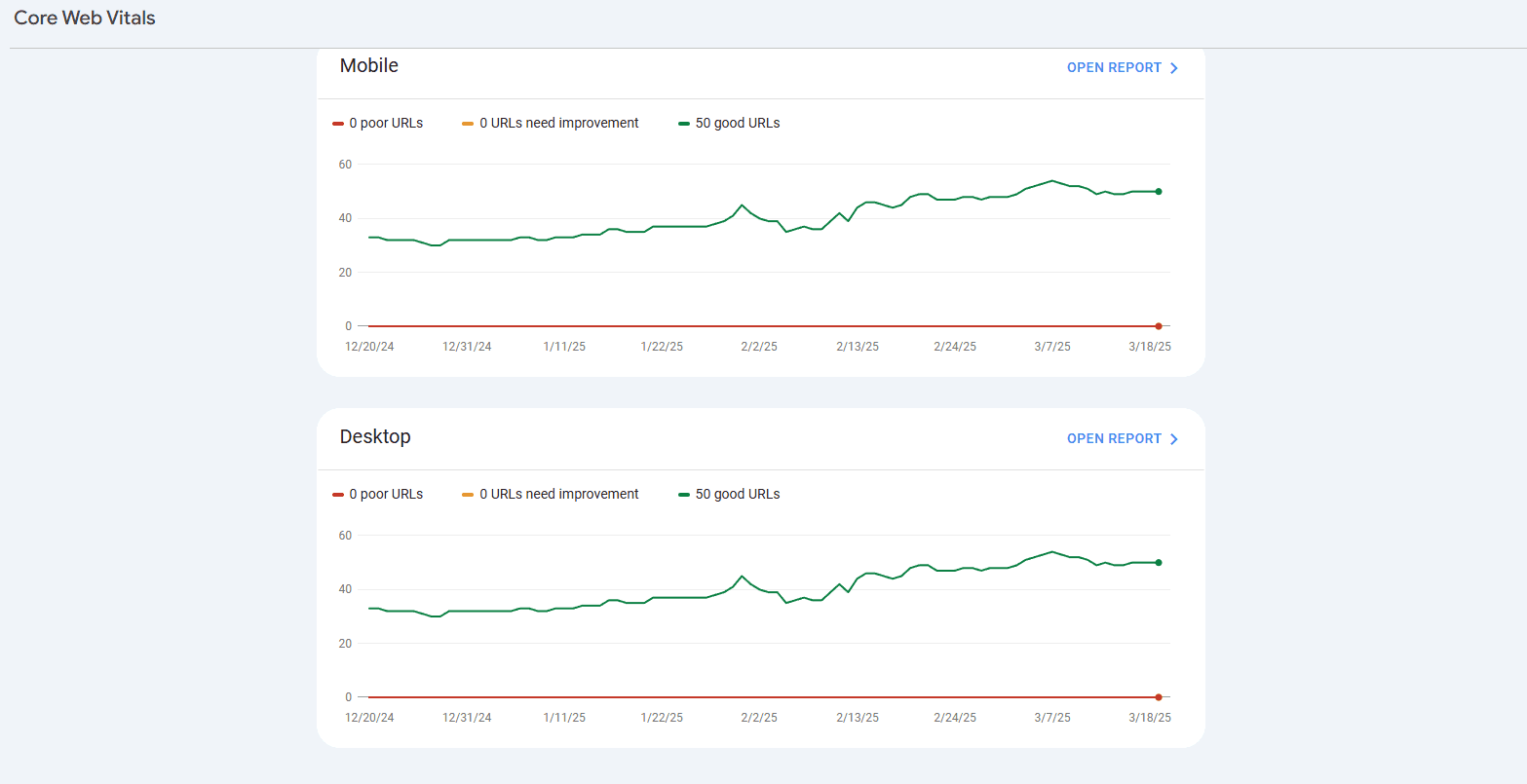Click the red endpoint dot on the Desktop chart baseline
1527x784 pixels.
pyautogui.click(x=1158, y=696)
